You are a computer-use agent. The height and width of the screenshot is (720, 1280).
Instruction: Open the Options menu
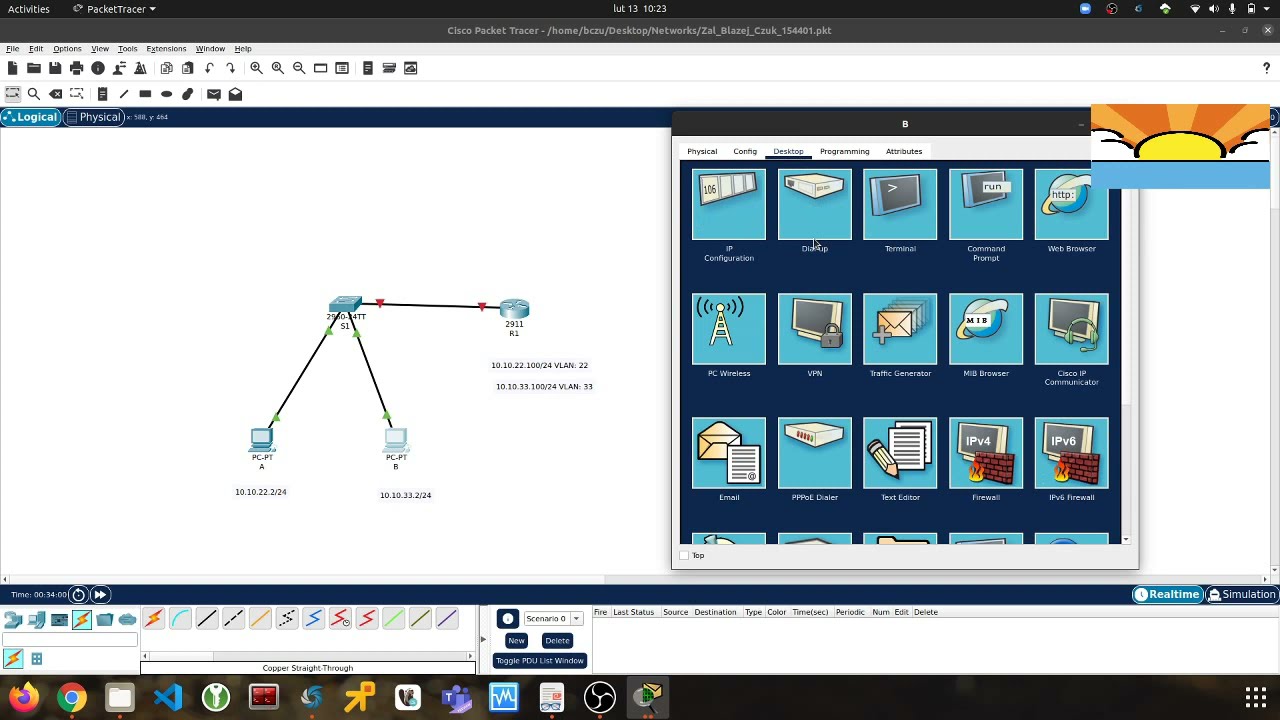pos(67,48)
